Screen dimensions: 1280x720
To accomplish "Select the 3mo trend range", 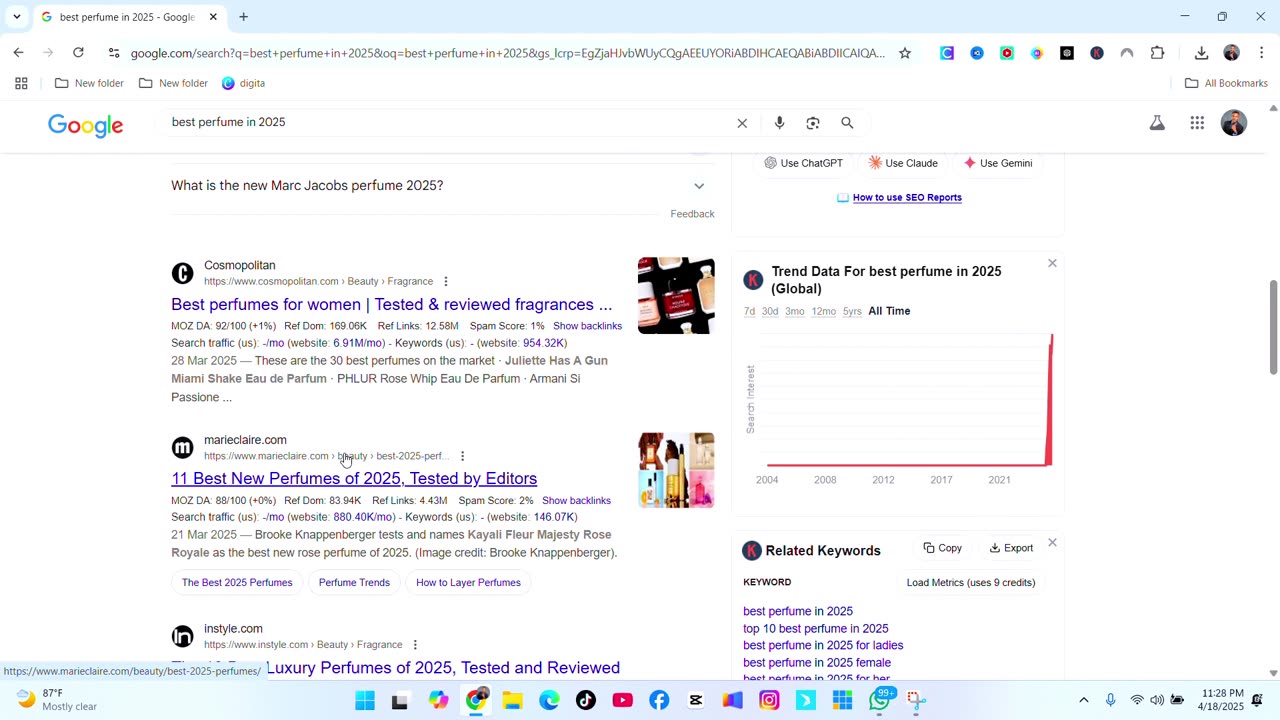I will [x=795, y=311].
